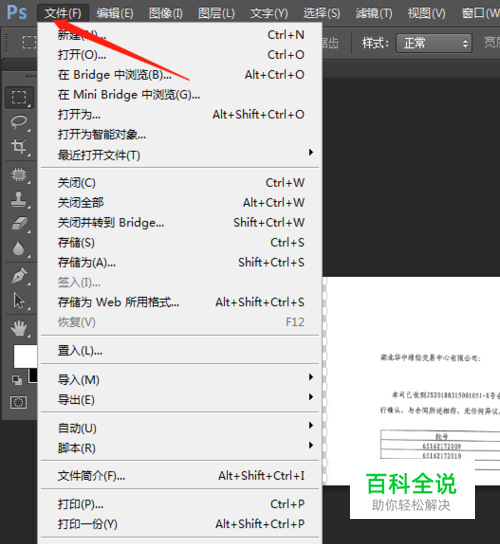Screen dimensions: 500x544
Task: Choose 关闭(C) menu item
Action: tap(180, 183)
